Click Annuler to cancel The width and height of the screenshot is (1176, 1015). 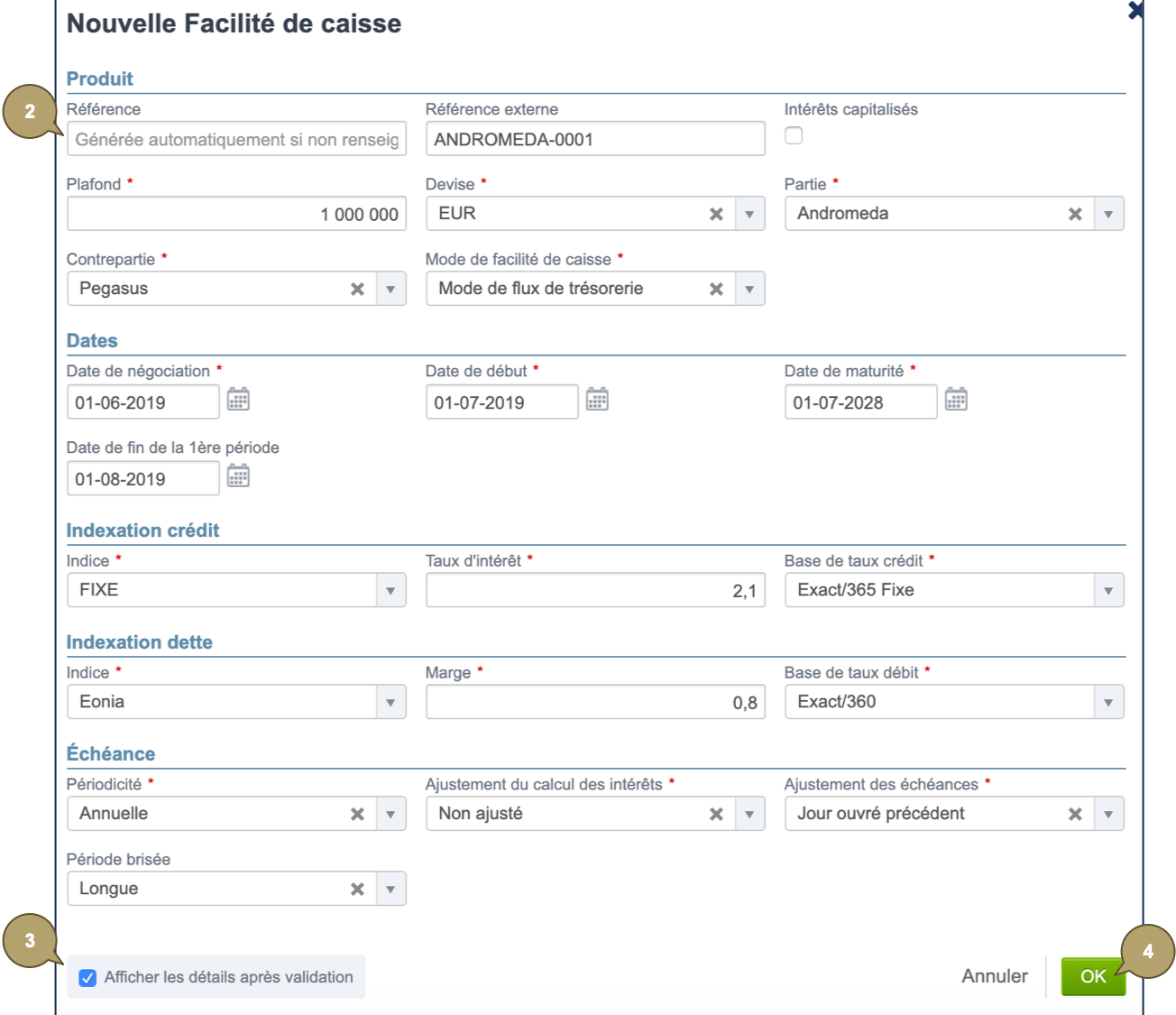point(994,976)
